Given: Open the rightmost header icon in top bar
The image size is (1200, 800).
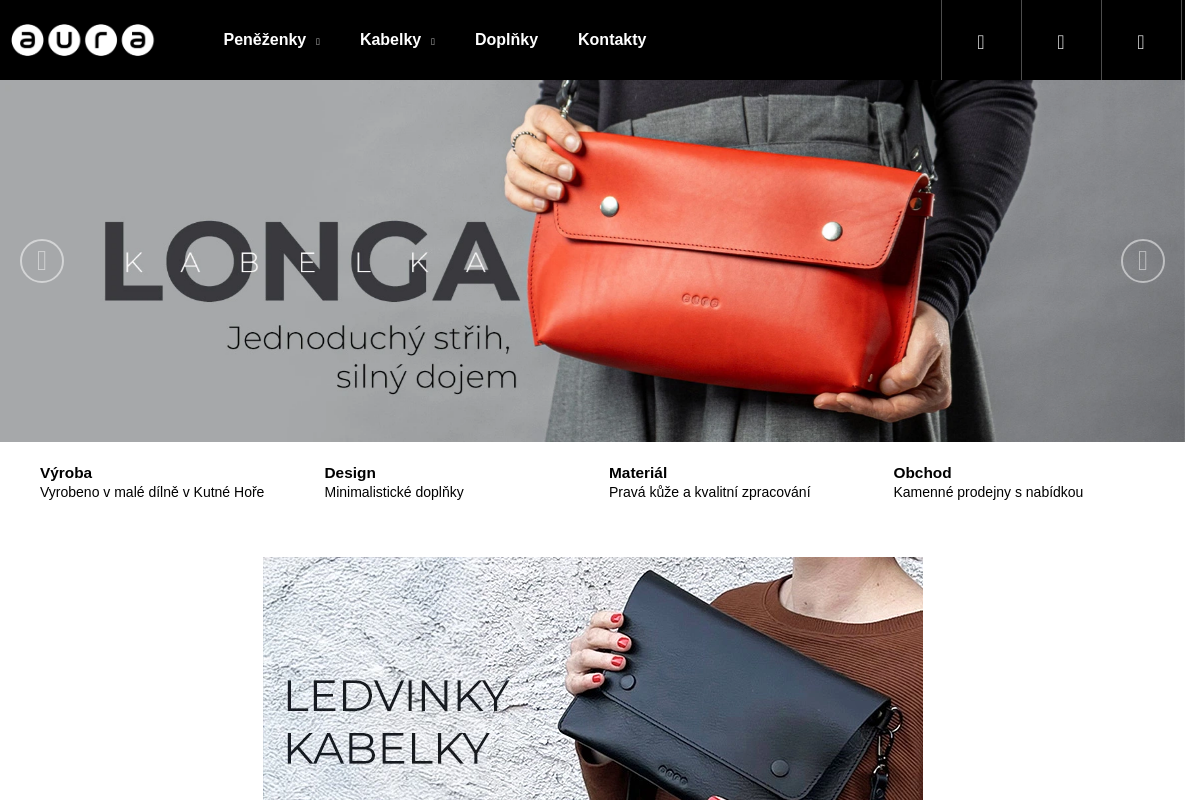Looking at the screenshot, I should (x=1141, y=40).
